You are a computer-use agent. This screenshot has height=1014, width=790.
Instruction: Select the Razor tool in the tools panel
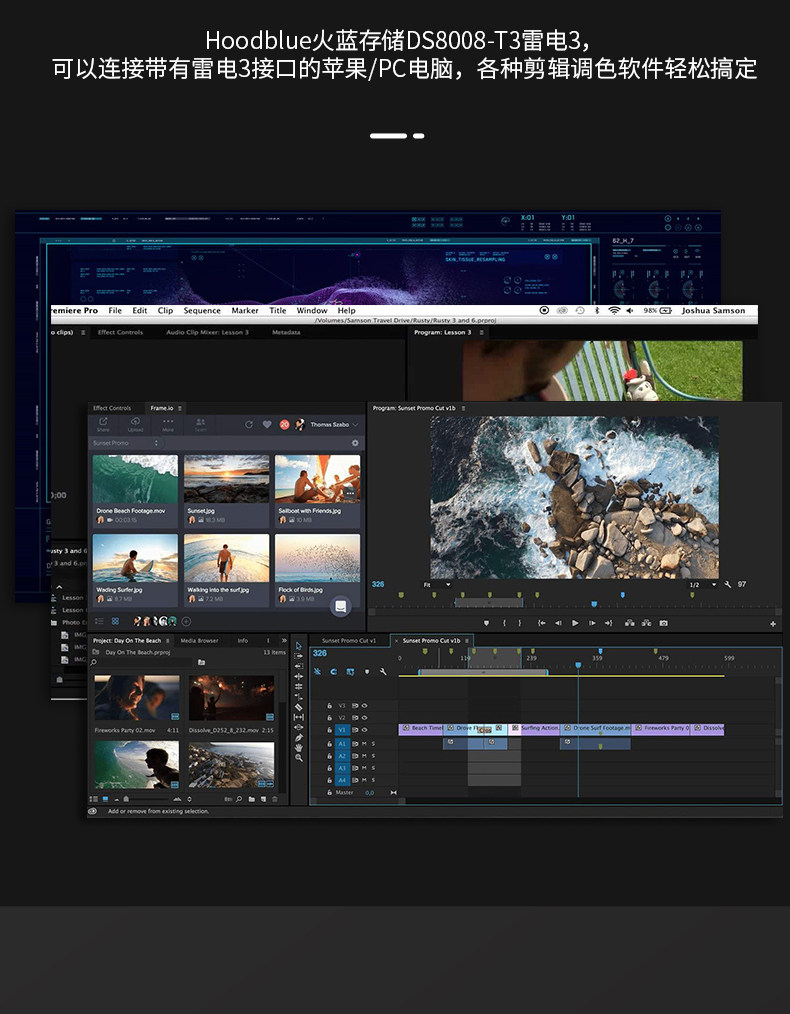pos(298,707)
